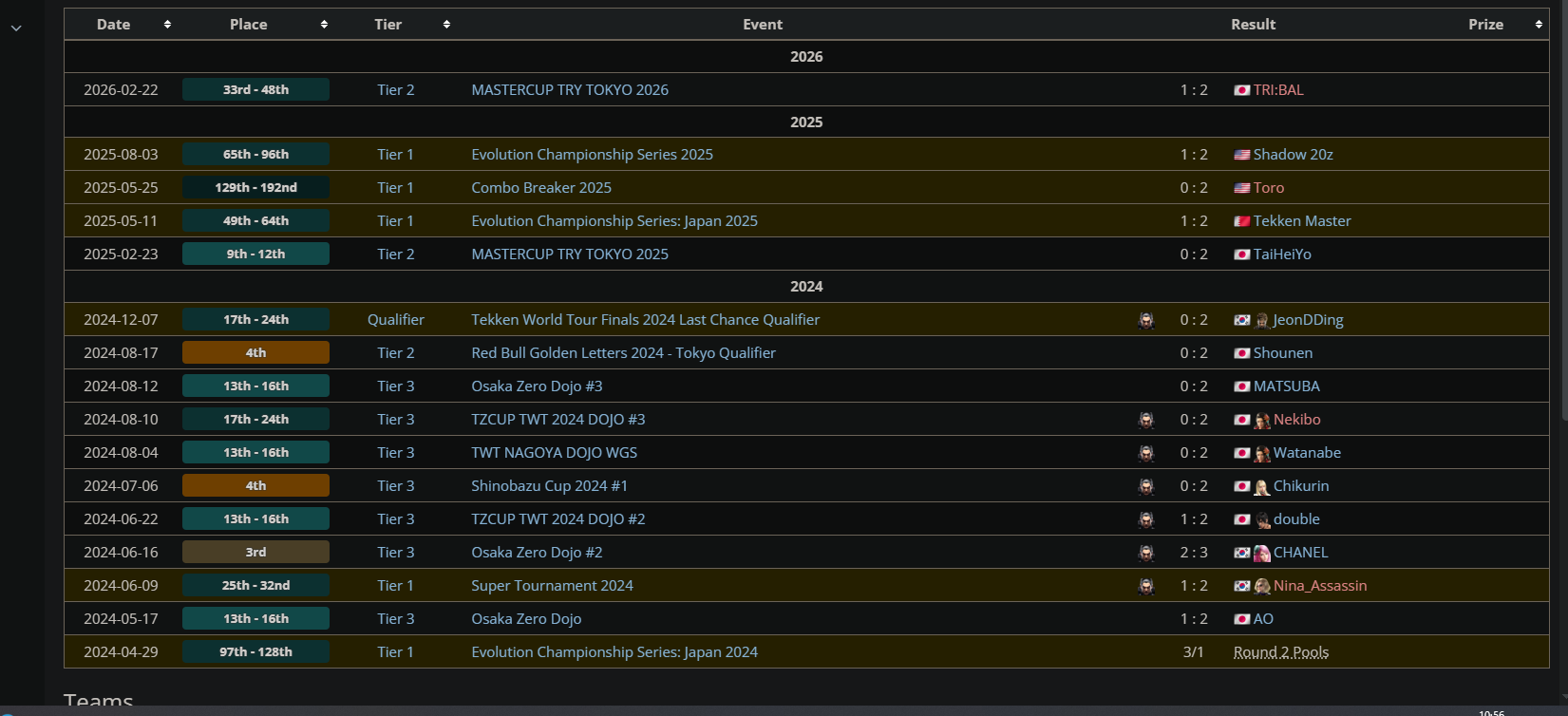Click the character icon beside Nekibo's name

pos(1262,420)
